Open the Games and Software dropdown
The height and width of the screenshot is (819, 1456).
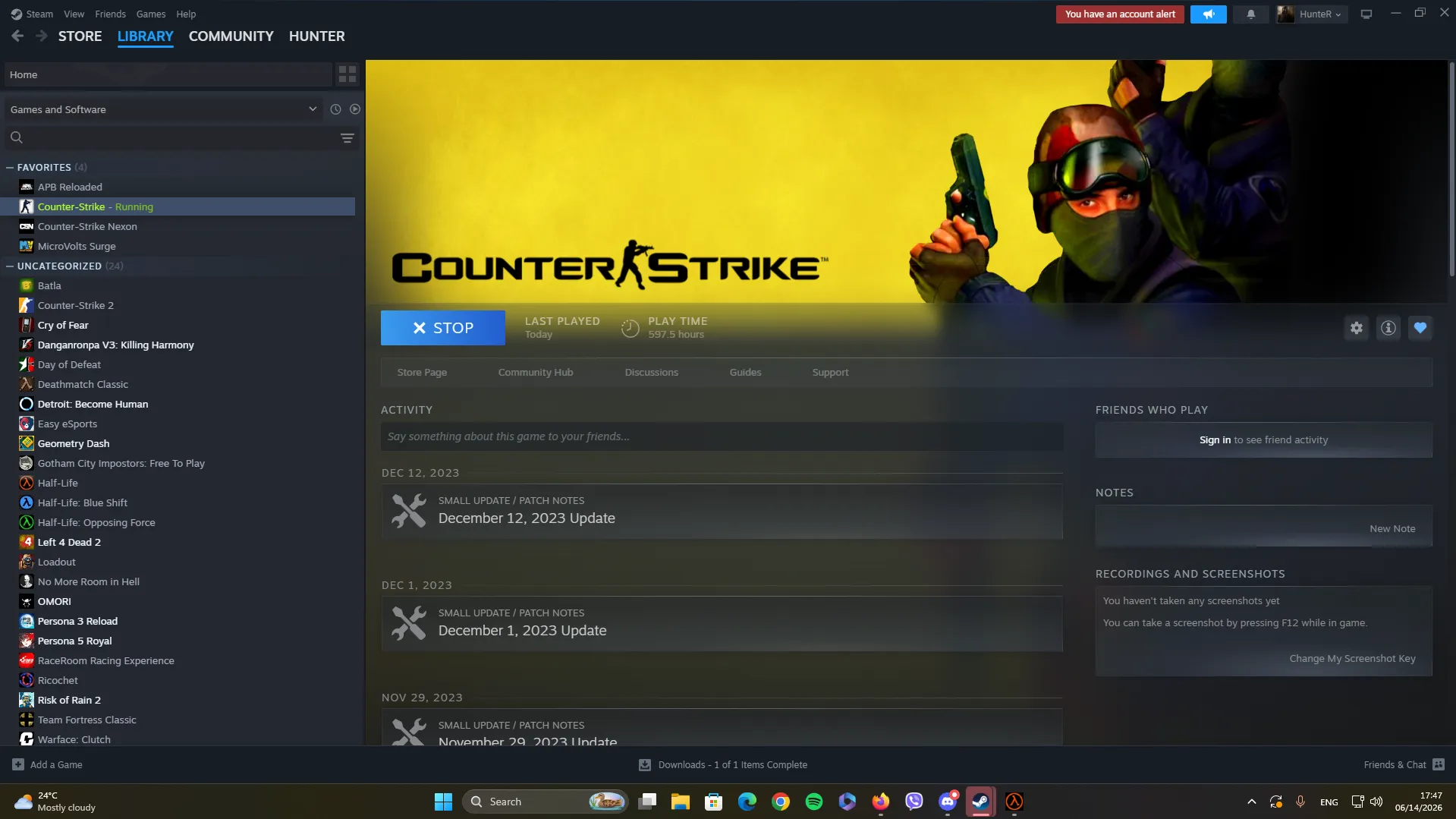pos(164,109)
